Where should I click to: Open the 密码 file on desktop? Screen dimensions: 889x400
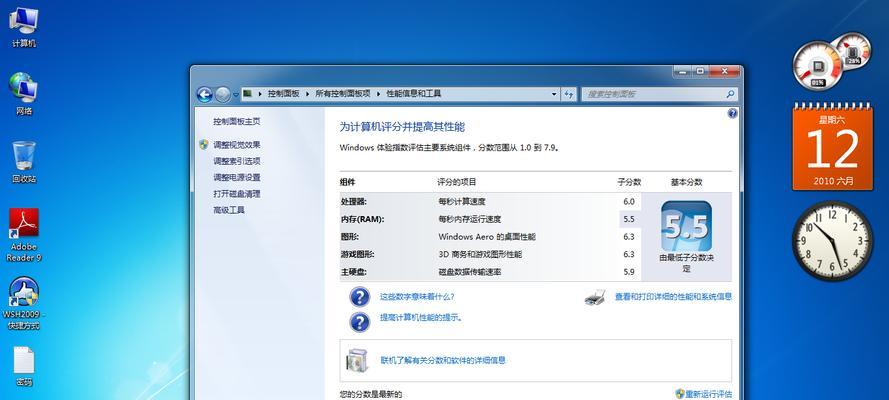(24, 366)
